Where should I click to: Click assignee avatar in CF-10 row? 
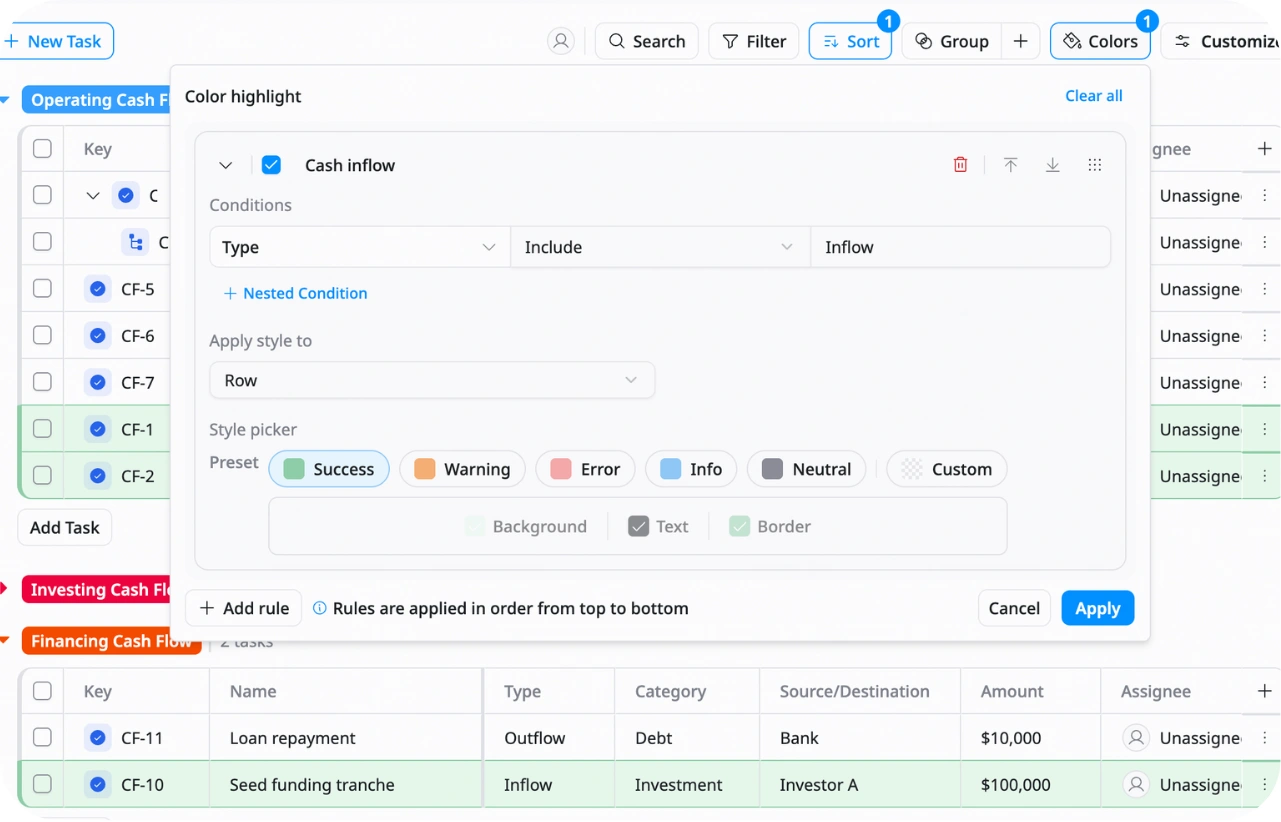click(x=1136, y=785)
